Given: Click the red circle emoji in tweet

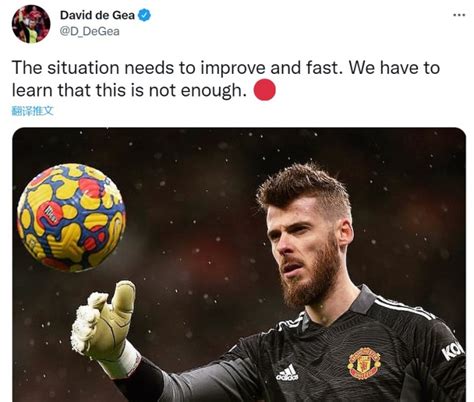Looking at the screenshot, I should [265, 90].
